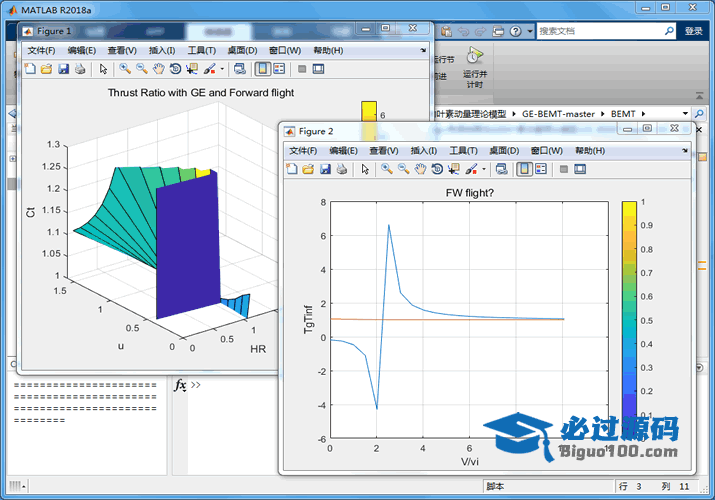
Task: Open the 插入(I) menu in Figure 1
Action: click(161, 50)
